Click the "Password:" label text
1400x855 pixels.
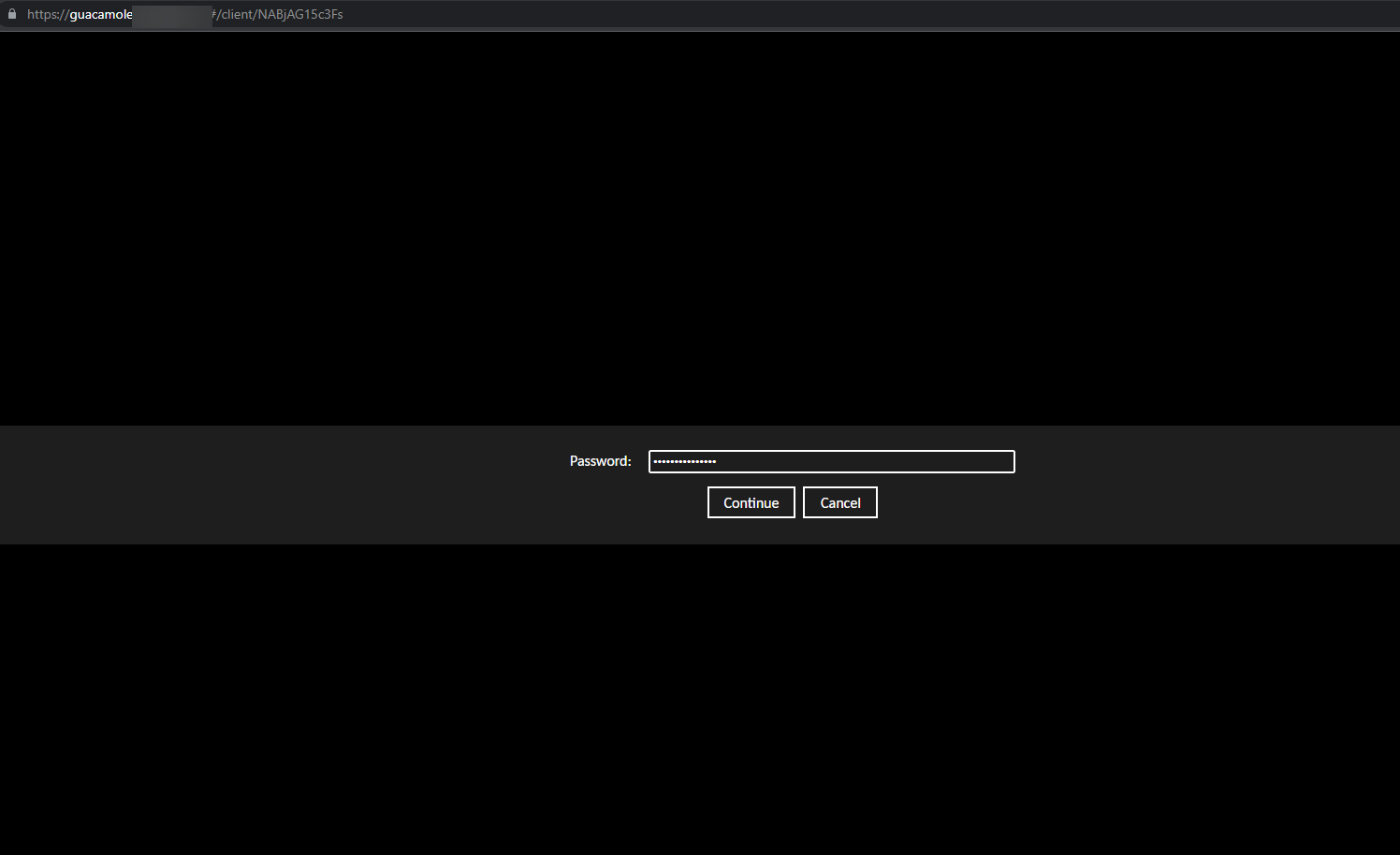click(x=600, y=461)
